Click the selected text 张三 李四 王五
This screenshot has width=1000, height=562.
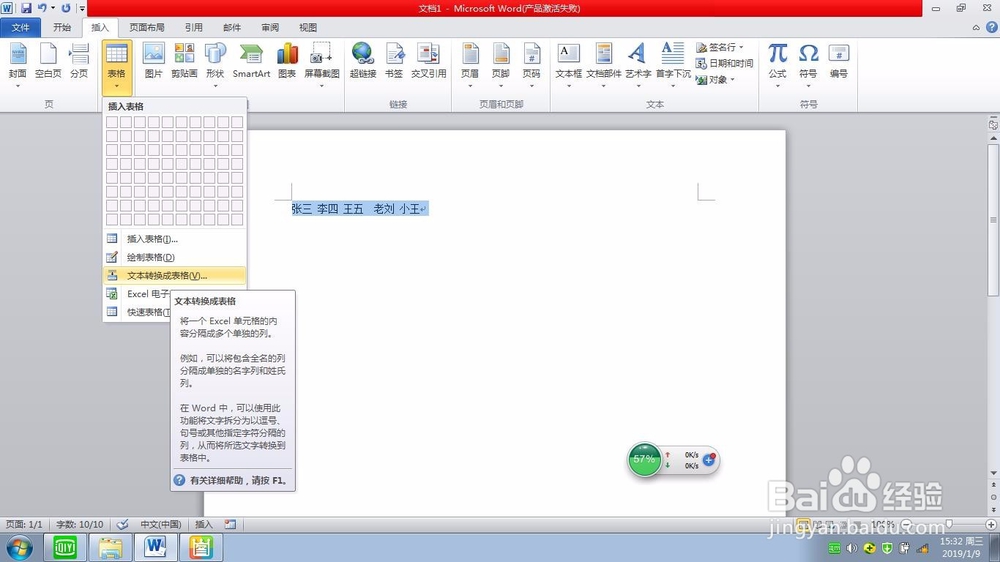[327, 209]
